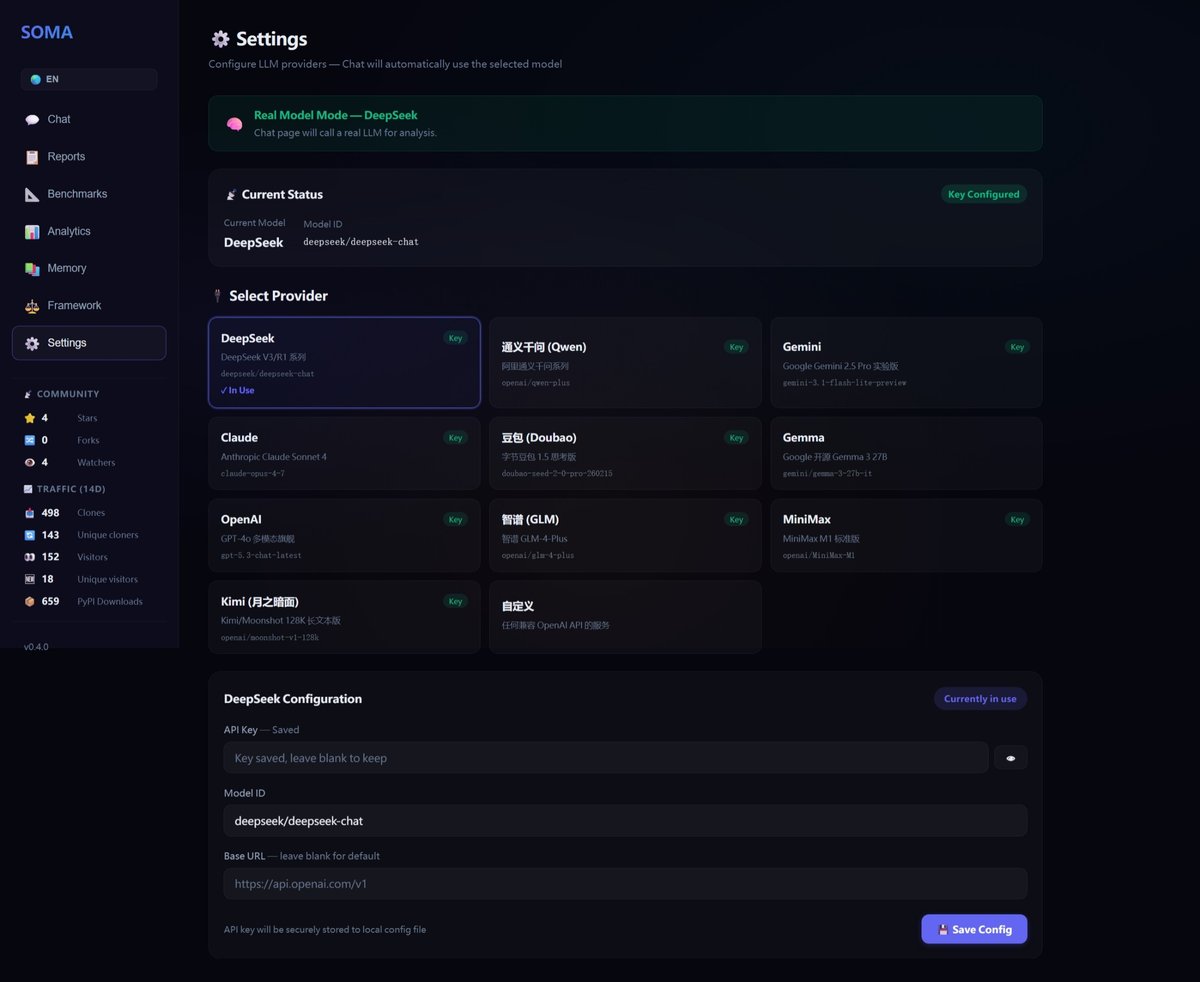The image size is (1200, 982).
Task: Switch to Analytics page
Action: (89, 231)
